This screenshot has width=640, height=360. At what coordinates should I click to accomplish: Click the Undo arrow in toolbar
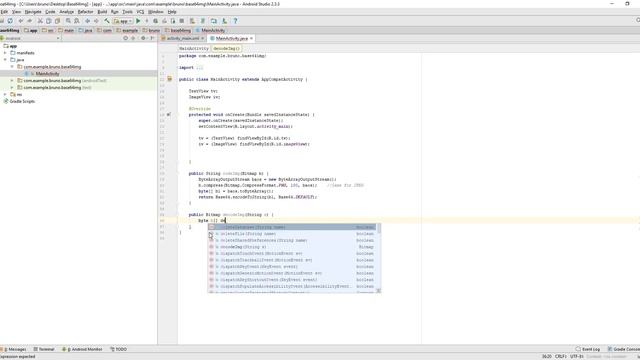coord(21,21)
